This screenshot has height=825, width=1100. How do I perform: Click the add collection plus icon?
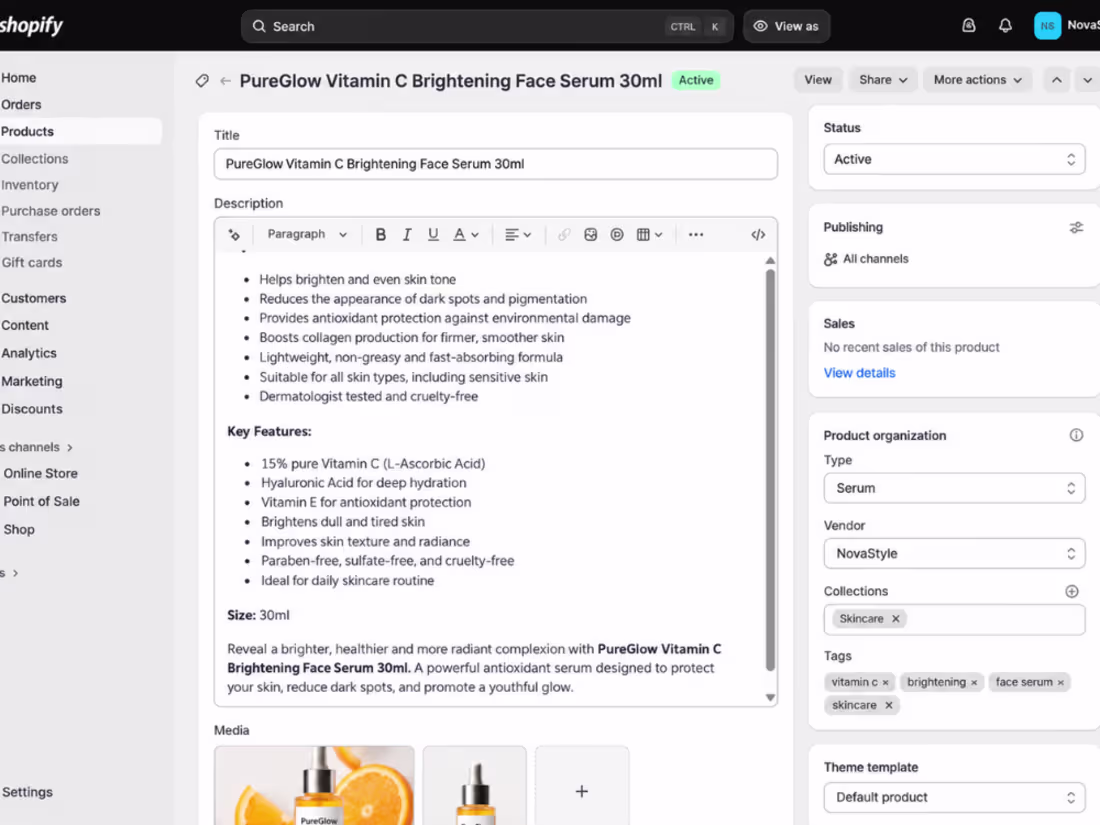pos(1072,591)
